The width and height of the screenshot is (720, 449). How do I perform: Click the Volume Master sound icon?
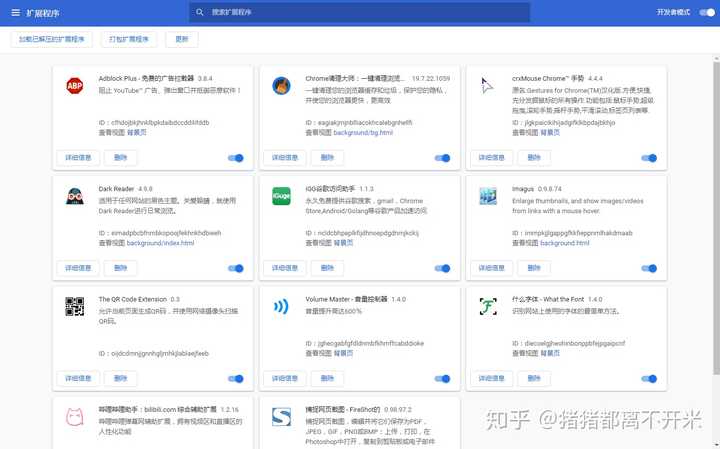[x=281, y=306]
